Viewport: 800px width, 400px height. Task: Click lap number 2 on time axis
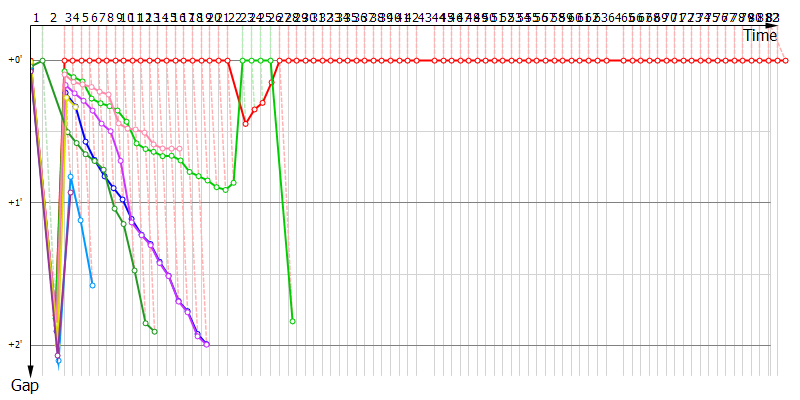click(53, 18)
